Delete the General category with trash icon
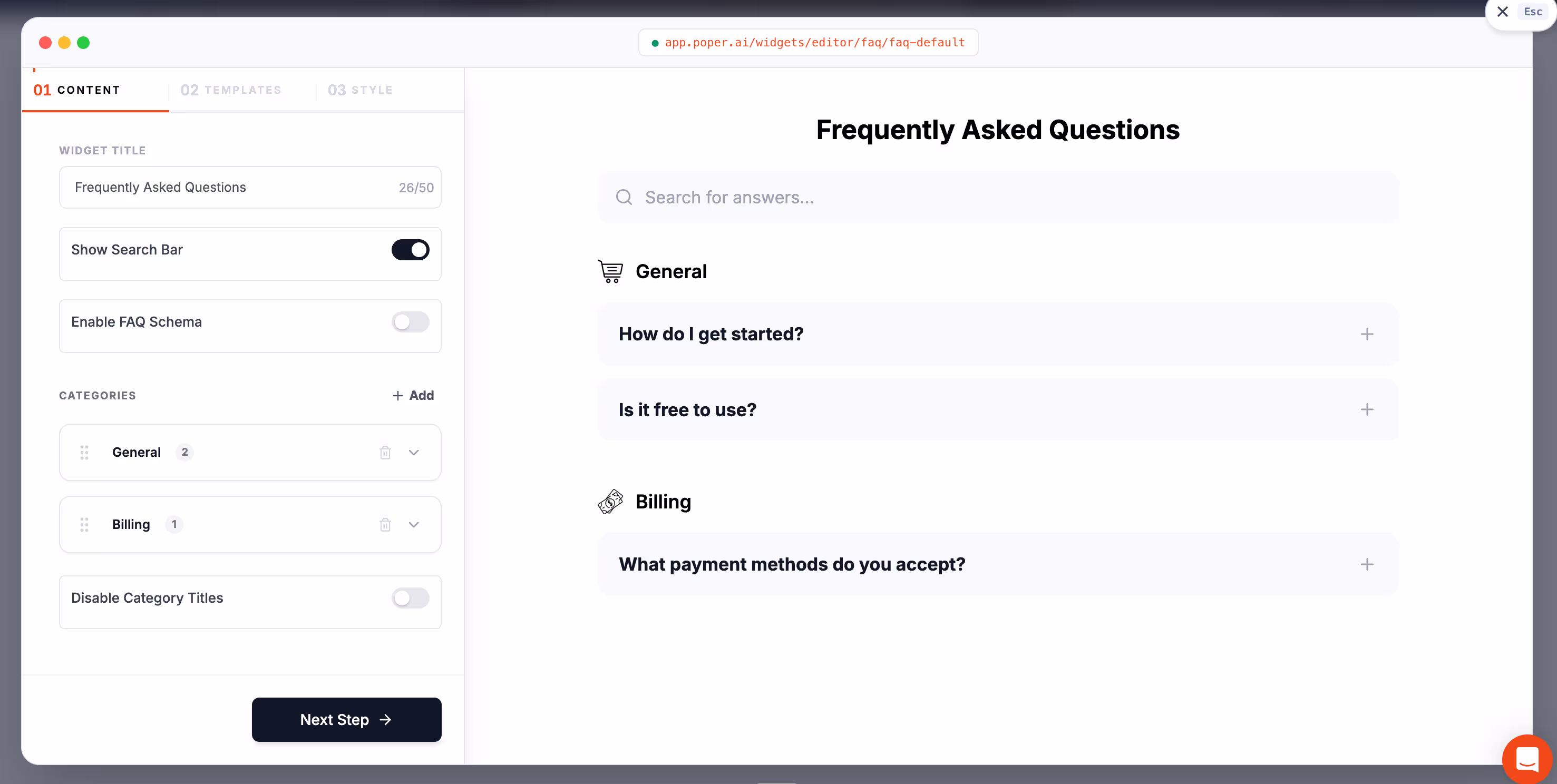1557x784 pixels. [x=385, y=453]
